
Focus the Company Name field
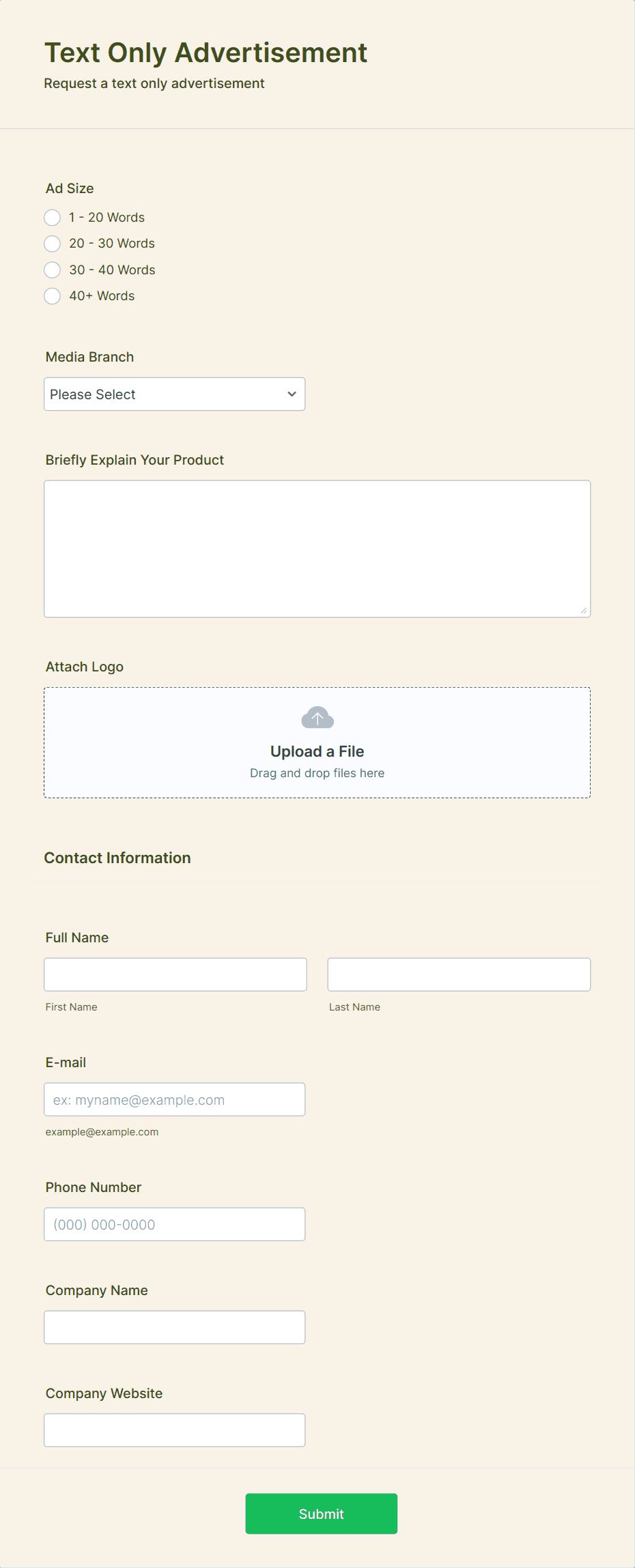(x=174, y=1326)
